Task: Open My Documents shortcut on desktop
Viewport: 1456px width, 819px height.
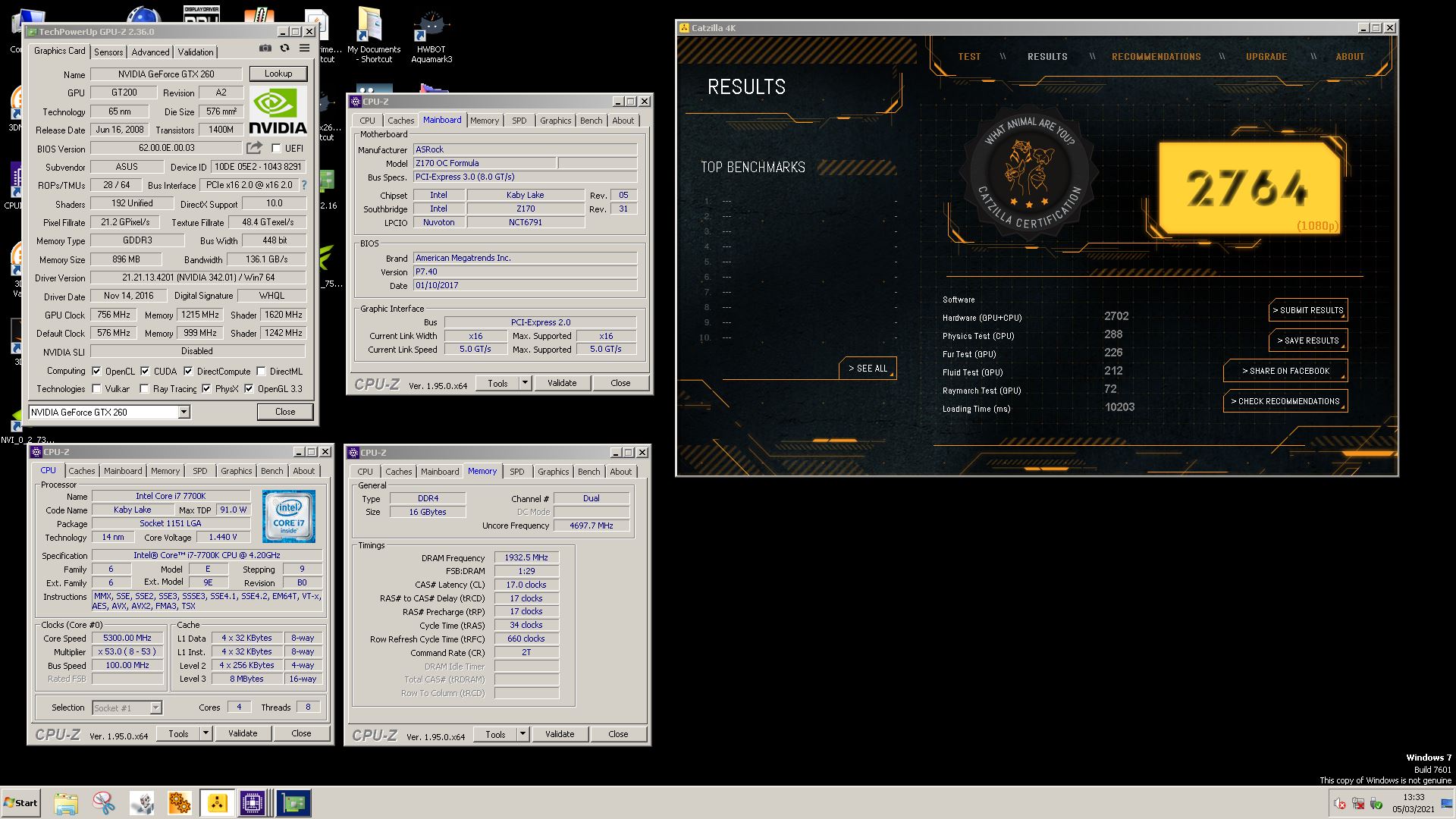Action: pos(374,36)
